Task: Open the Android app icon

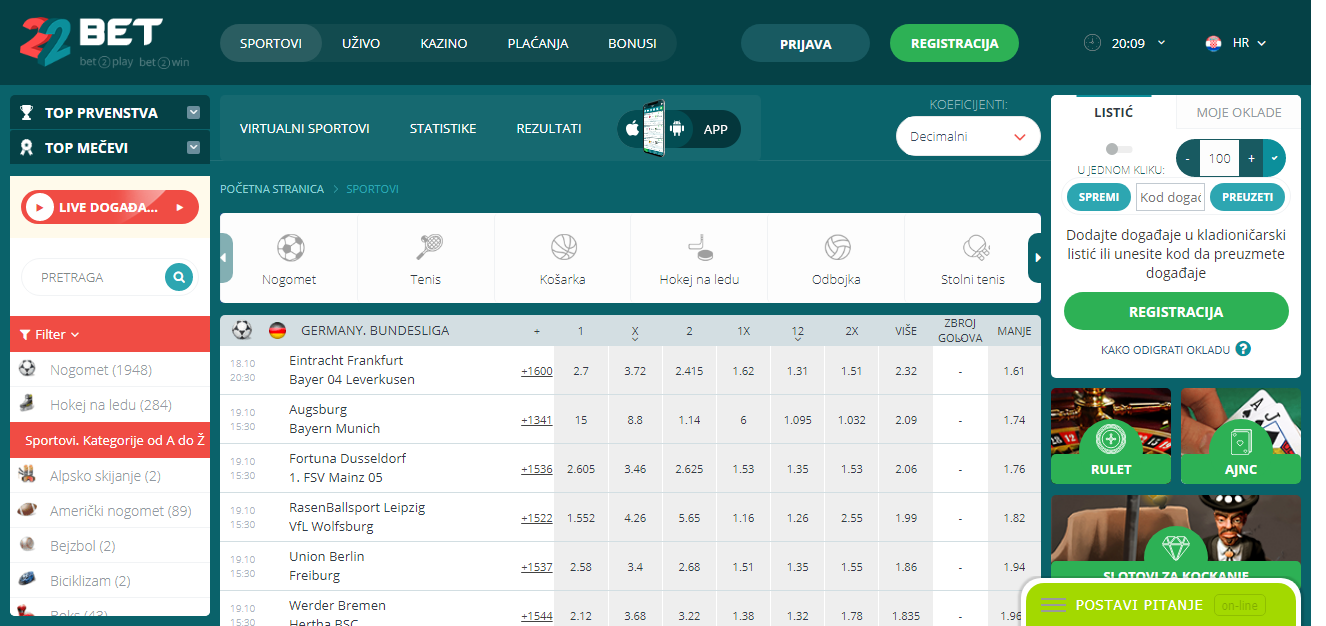Action: point(678,129)
